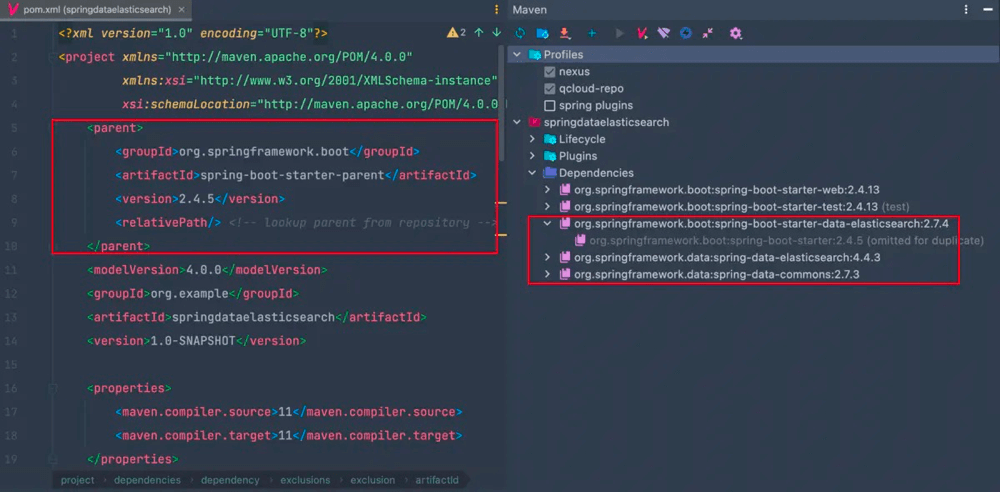Image resolution: width=1000 pixels, height=492 pixels.
Task: Click Plugins folder icon
Action: point(550,156)
